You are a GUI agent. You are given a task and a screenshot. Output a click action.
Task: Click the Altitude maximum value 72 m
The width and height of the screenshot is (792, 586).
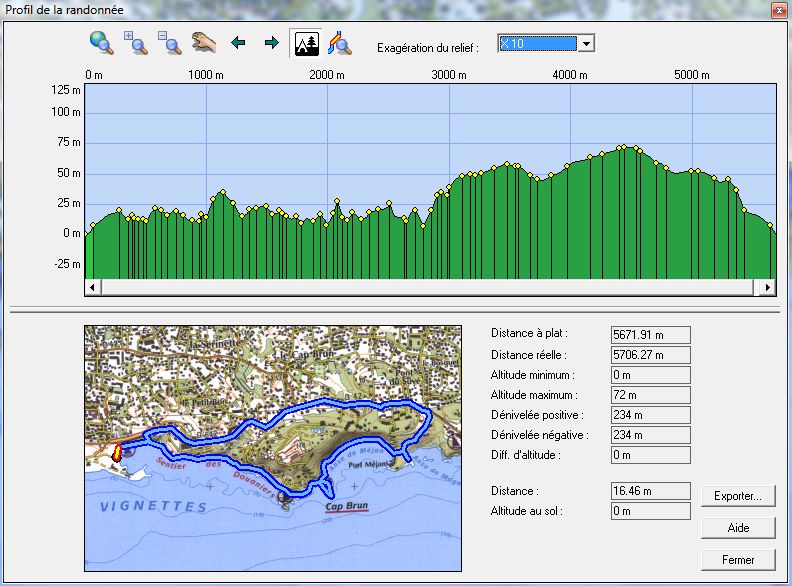pyautogui.click(x=651, y=395)
